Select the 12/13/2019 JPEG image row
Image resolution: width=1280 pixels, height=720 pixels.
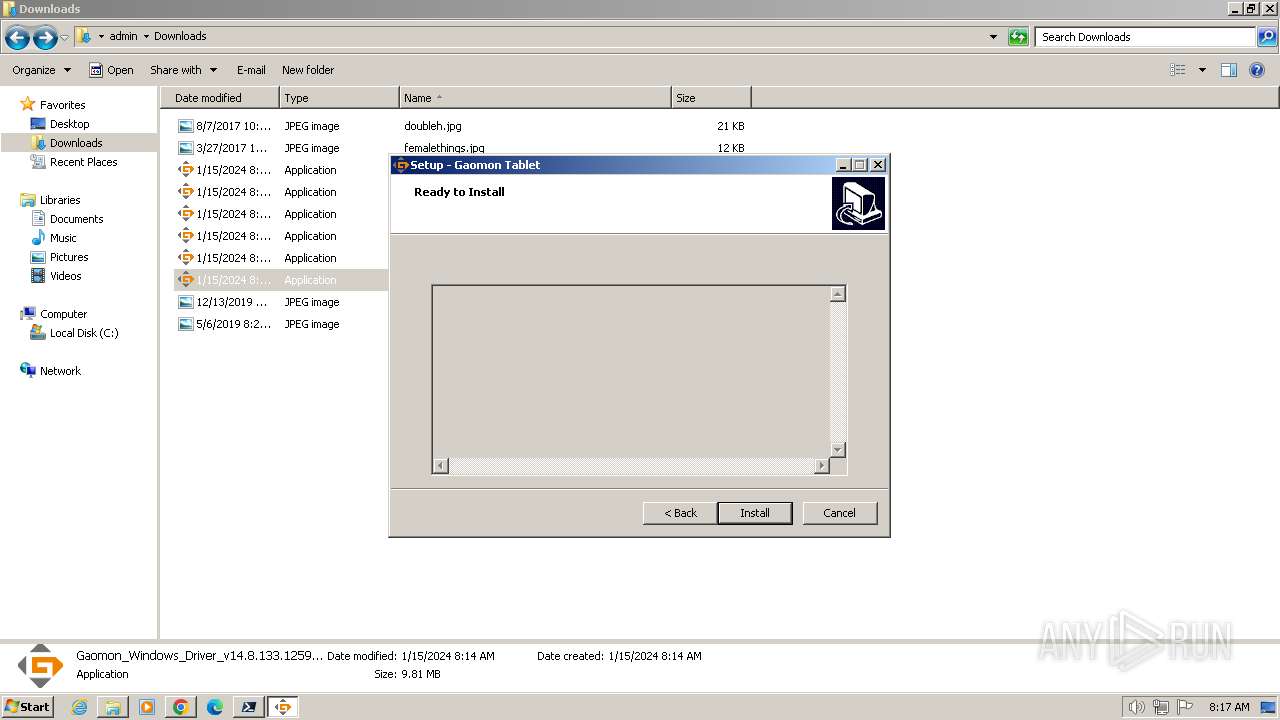280,302
